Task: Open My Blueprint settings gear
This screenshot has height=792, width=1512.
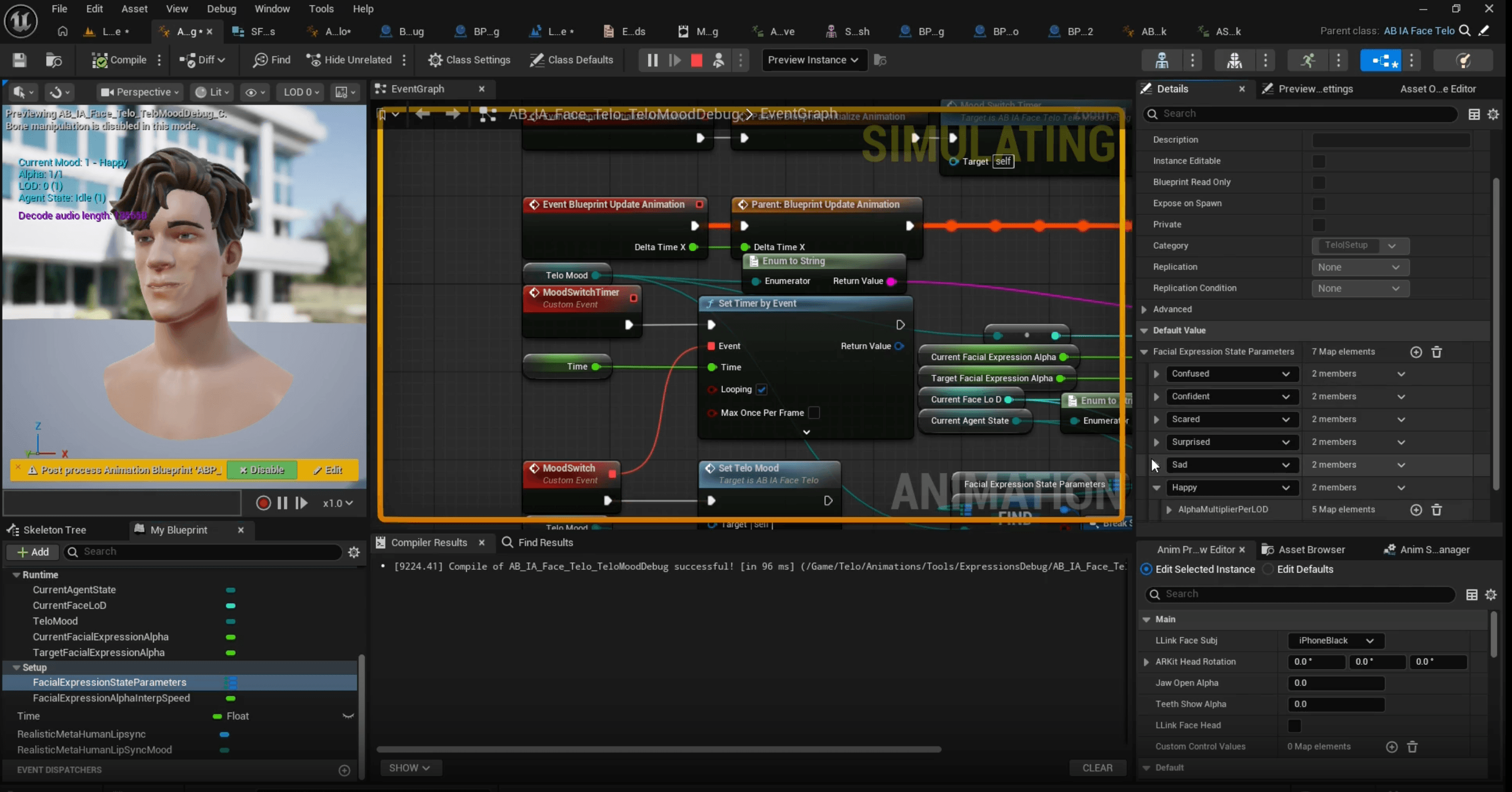Action: point(354,552)
